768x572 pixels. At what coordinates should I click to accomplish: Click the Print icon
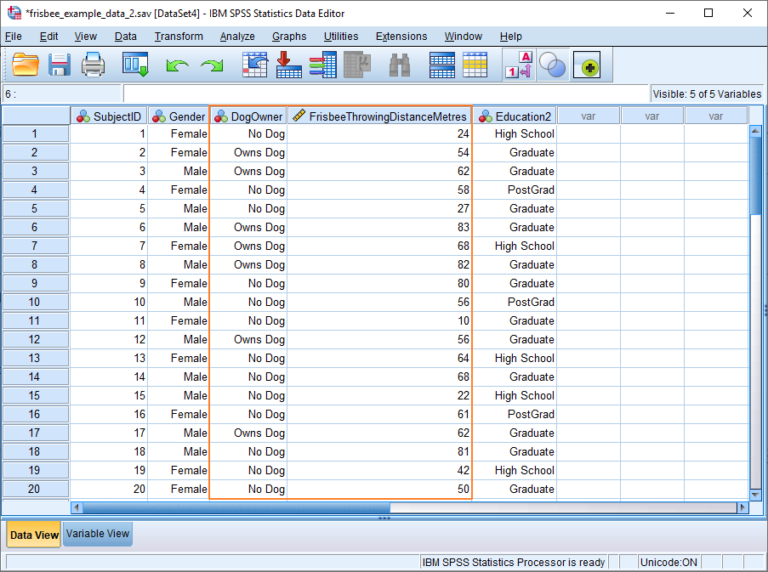[93, 65]
